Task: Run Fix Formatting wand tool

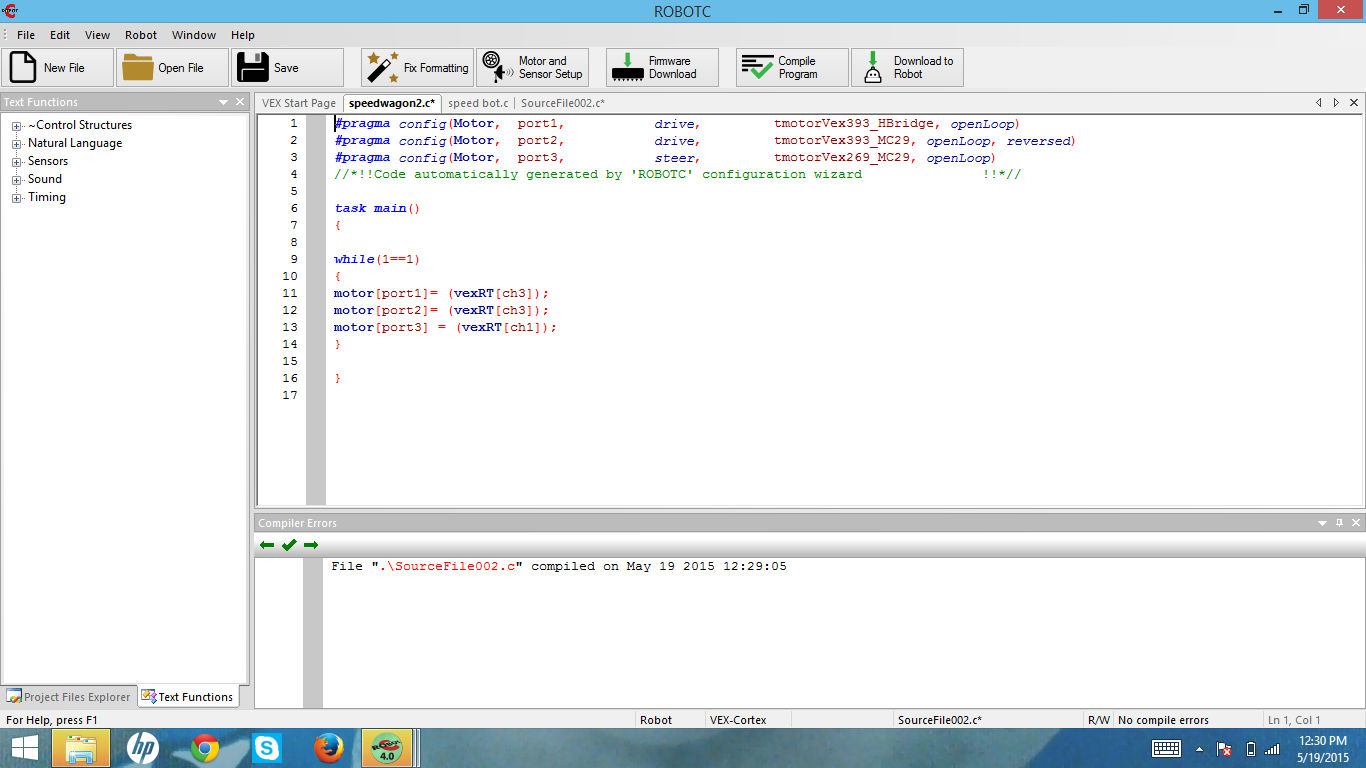Action: click(x=417, y=68)
